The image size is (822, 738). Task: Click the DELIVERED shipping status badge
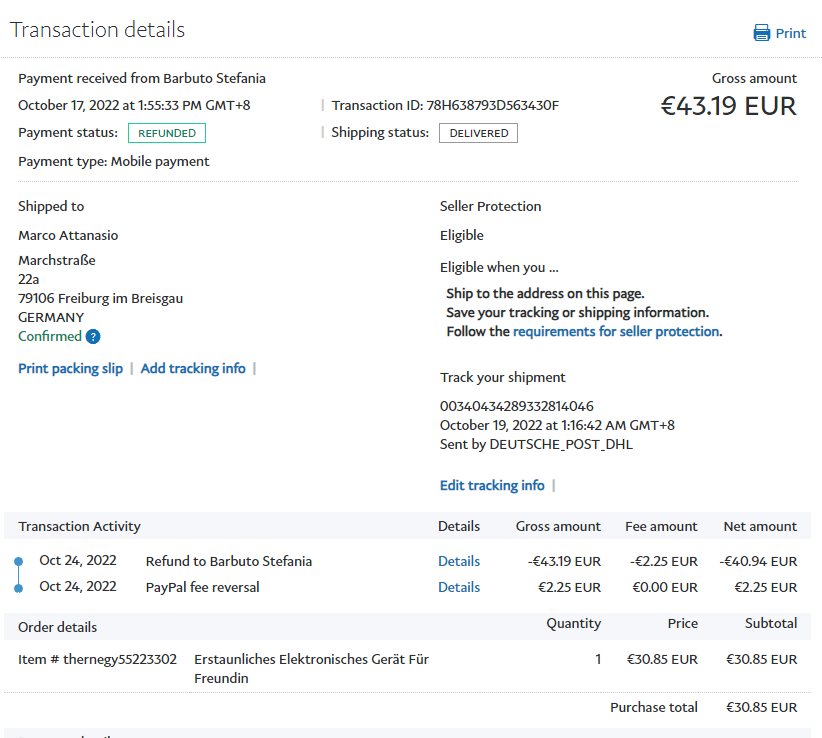tap(478, 133)
